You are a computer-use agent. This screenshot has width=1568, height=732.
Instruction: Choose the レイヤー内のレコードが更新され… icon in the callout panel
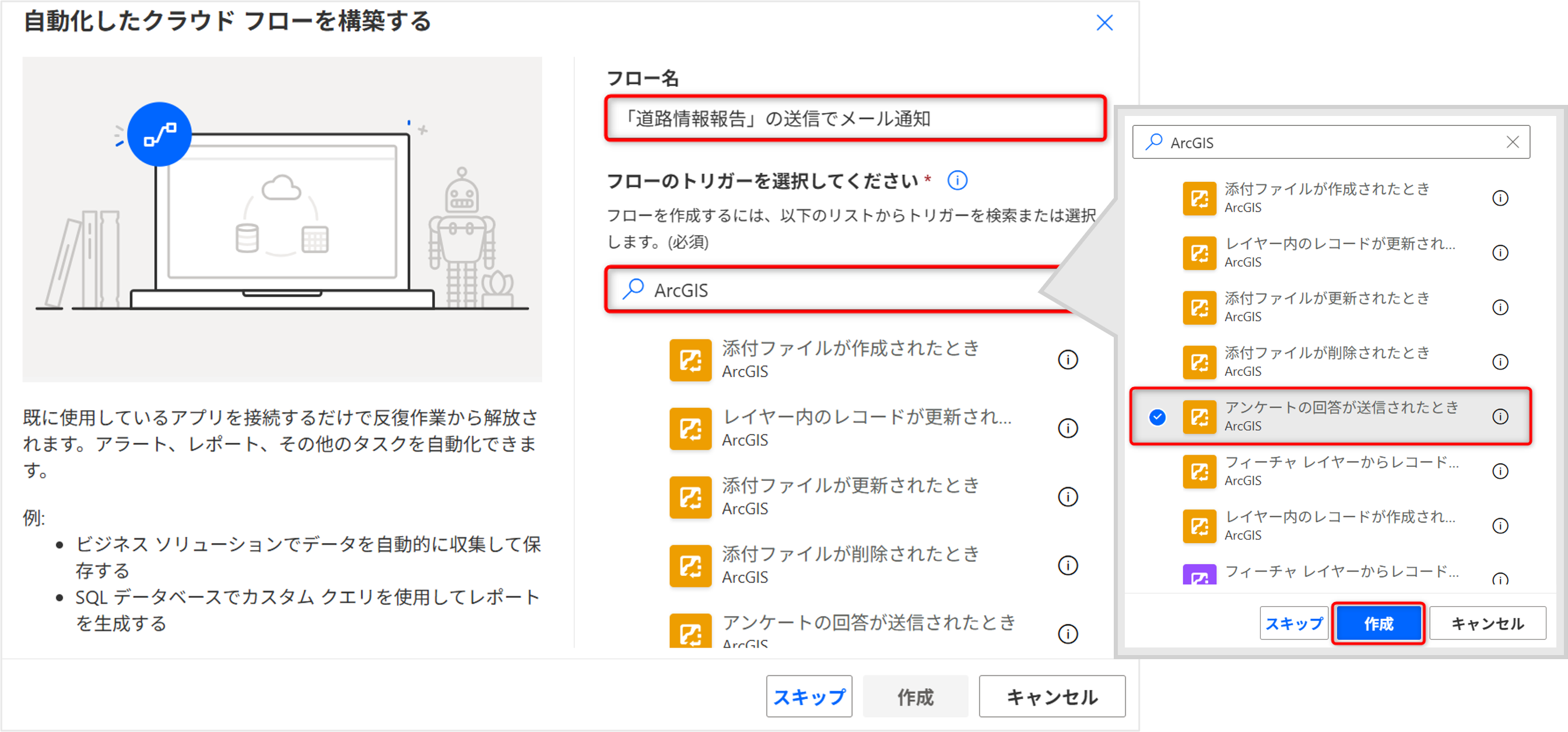pos(1199,253)
